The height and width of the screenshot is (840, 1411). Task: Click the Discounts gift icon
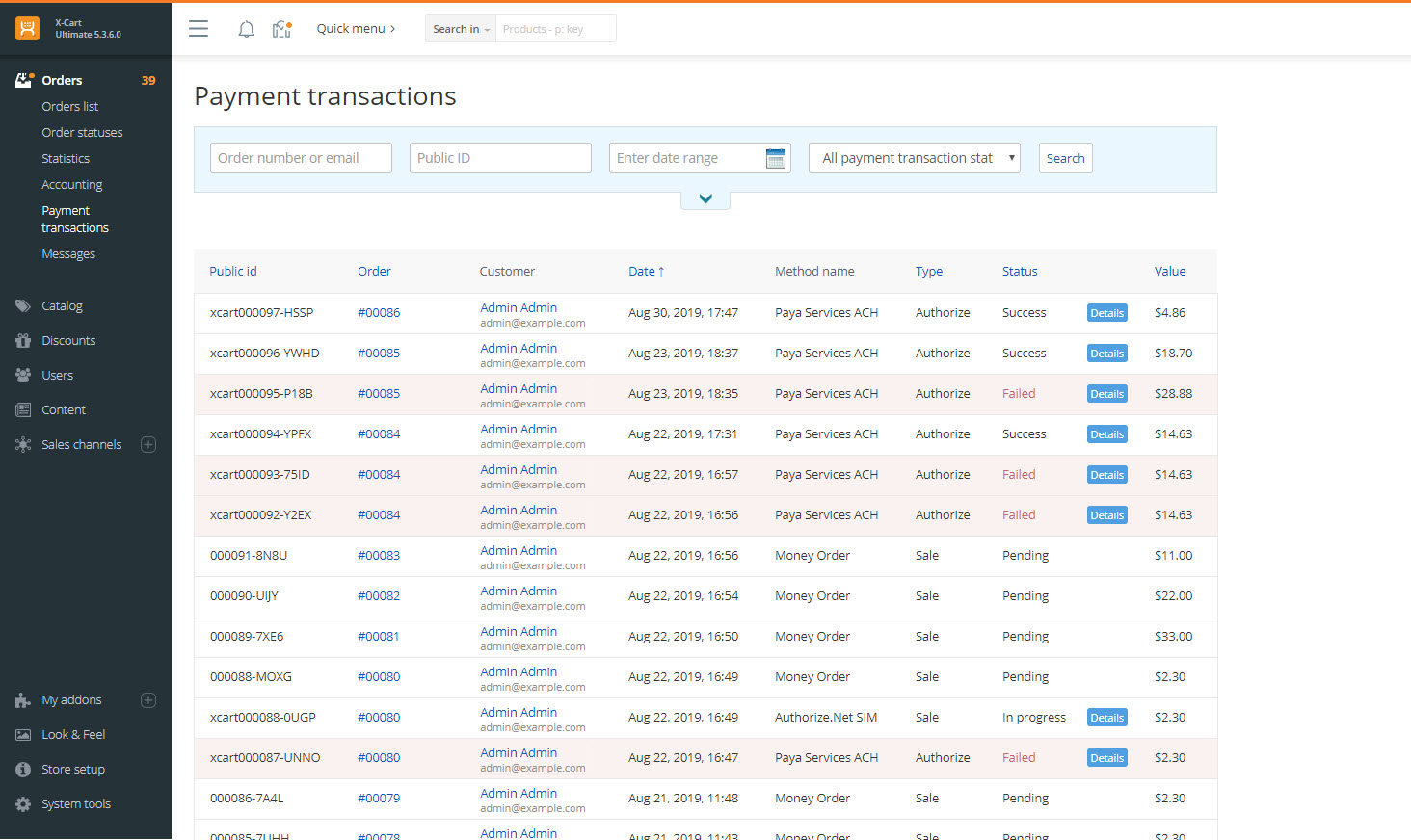pos(23,341)
